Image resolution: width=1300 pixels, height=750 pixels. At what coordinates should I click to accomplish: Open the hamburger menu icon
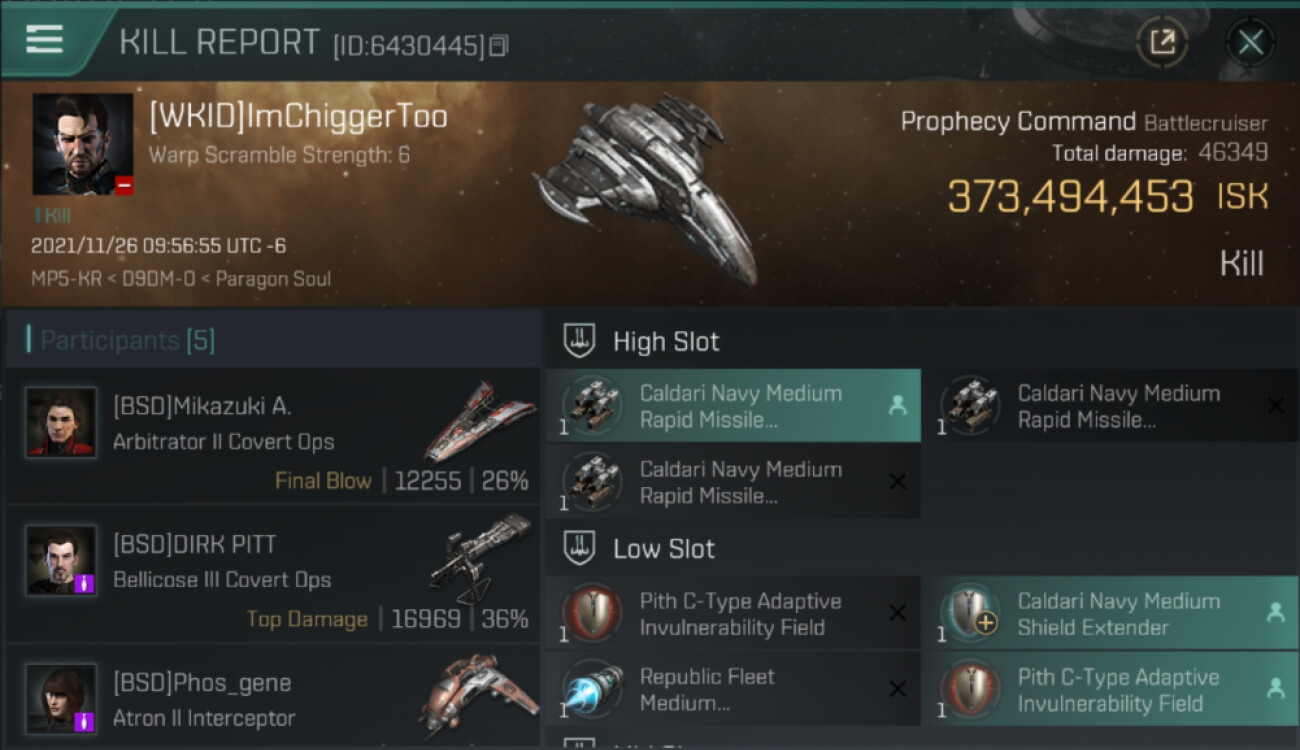pyautogui.click(x=45, y=40)
